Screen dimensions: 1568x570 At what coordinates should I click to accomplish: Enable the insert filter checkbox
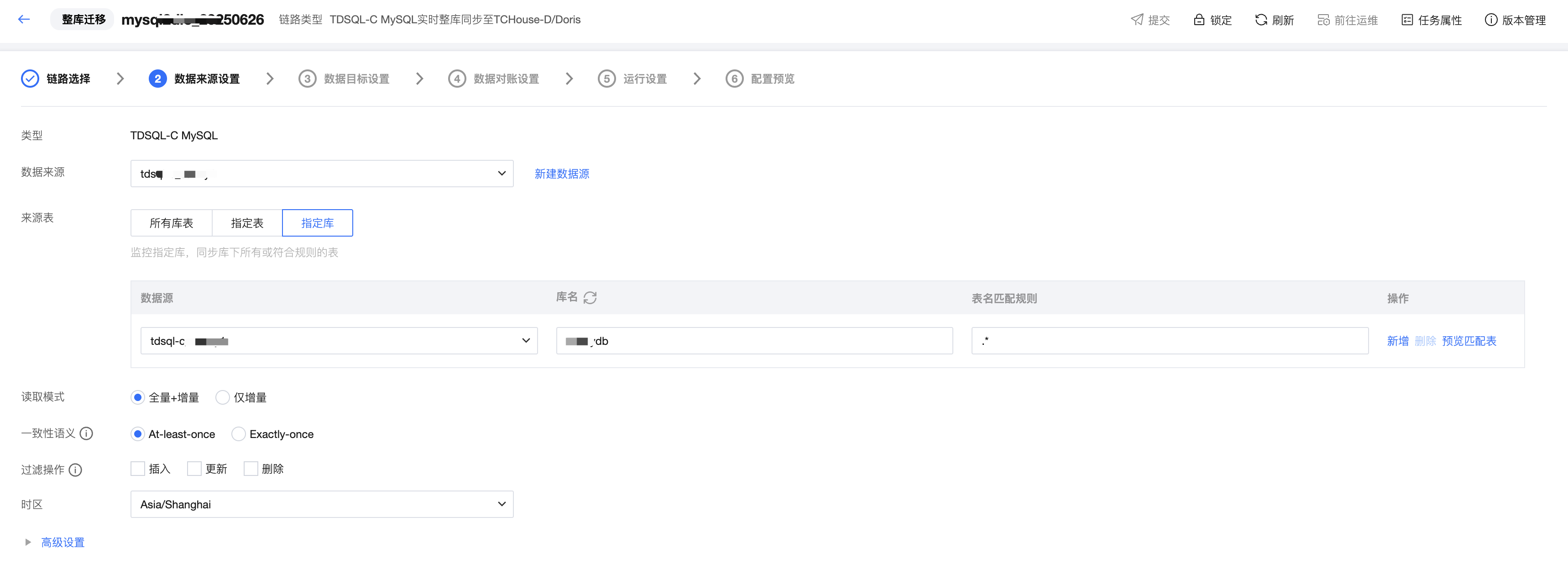click(x=138, y=469)
